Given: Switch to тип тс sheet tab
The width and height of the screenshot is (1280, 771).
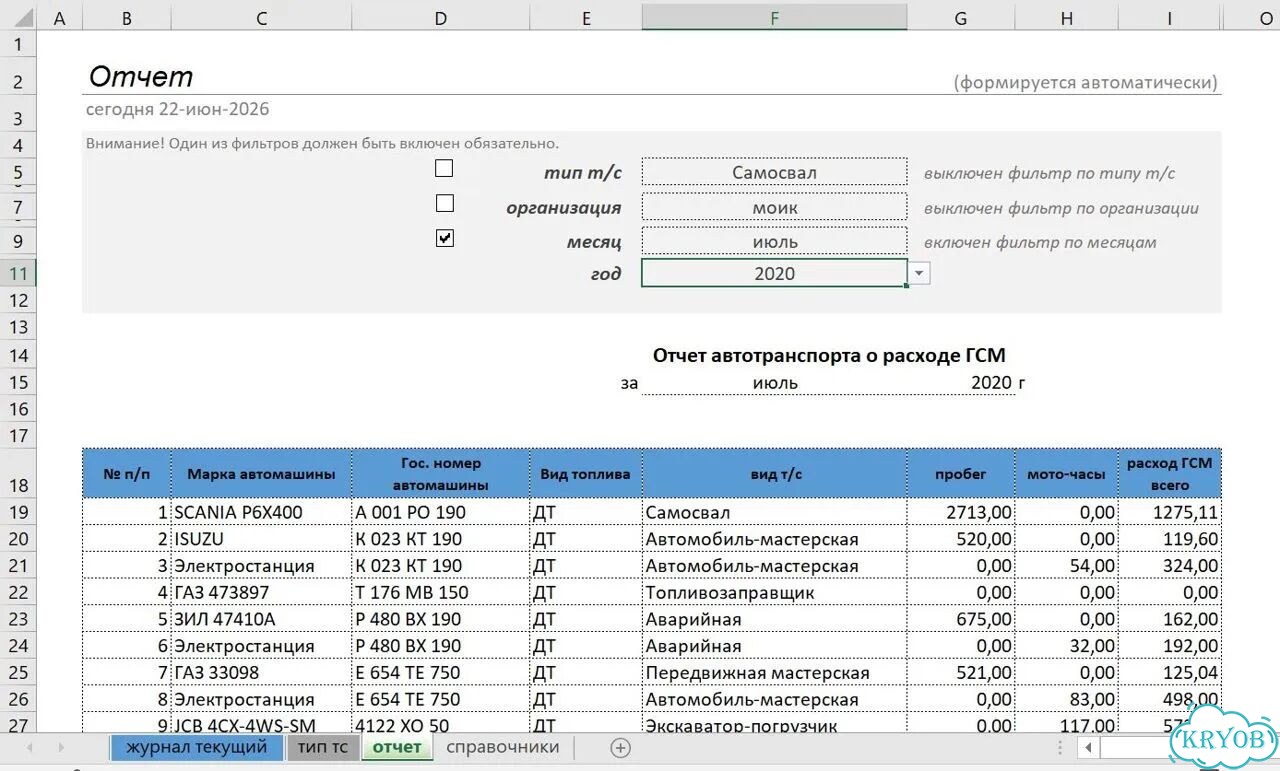Looking at the screenshot, I should tap(322, 747).
